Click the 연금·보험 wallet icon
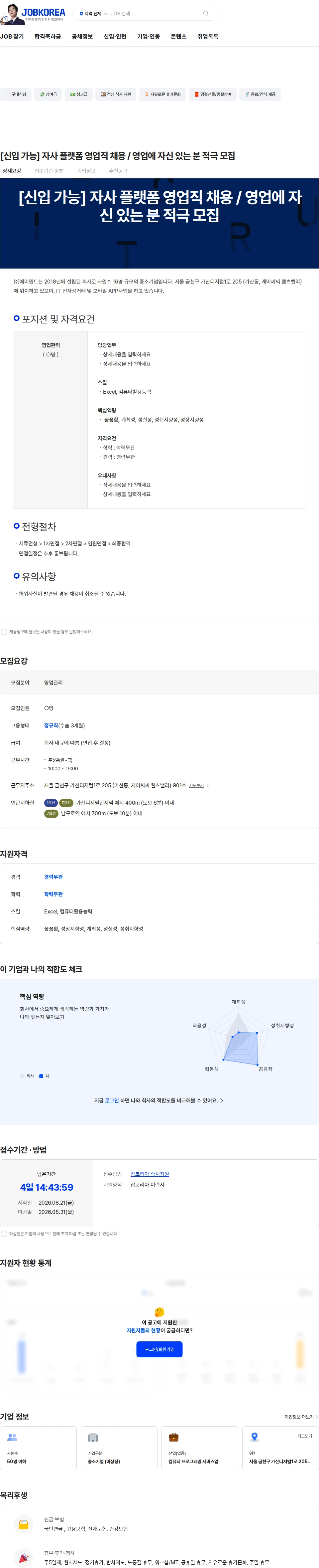Viewport: 319px width, 1568px height. pos(24,1525)
